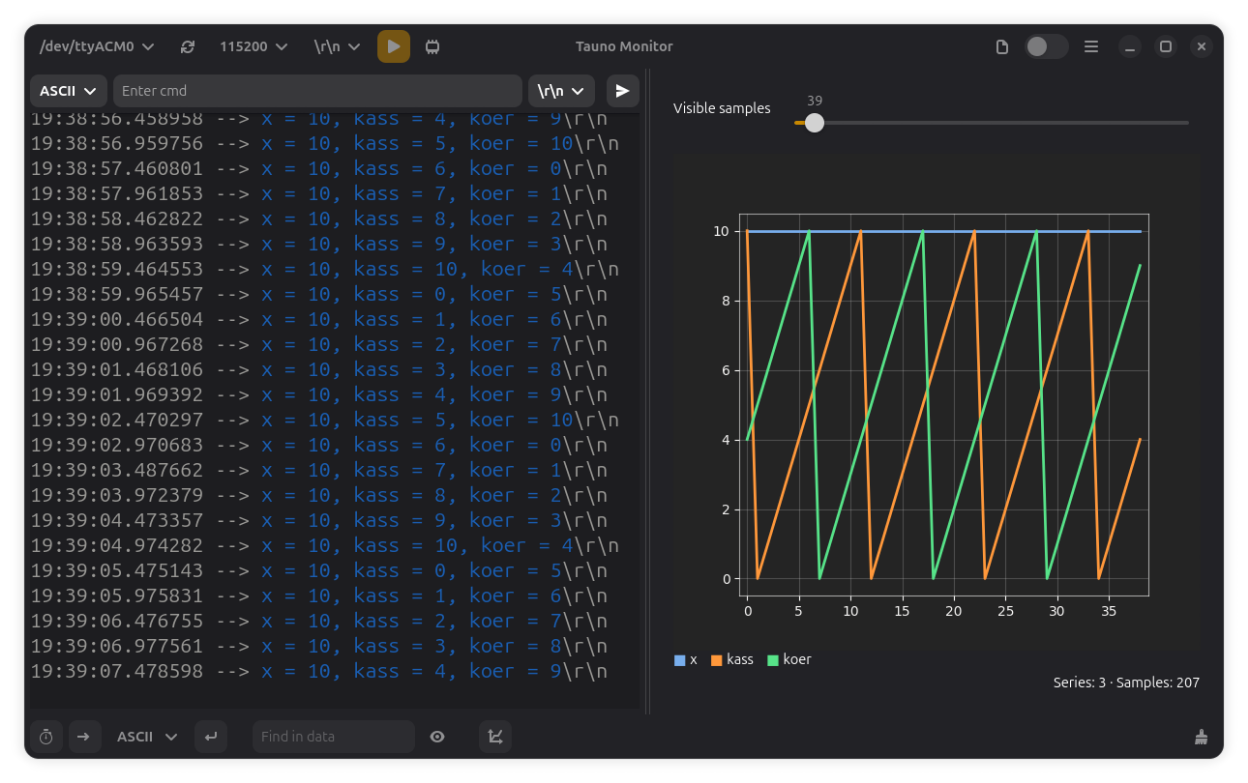1248x783 pixels.
Task: Click the Series: 3 · Samples: 207 status text
Action: [1126, 683]
